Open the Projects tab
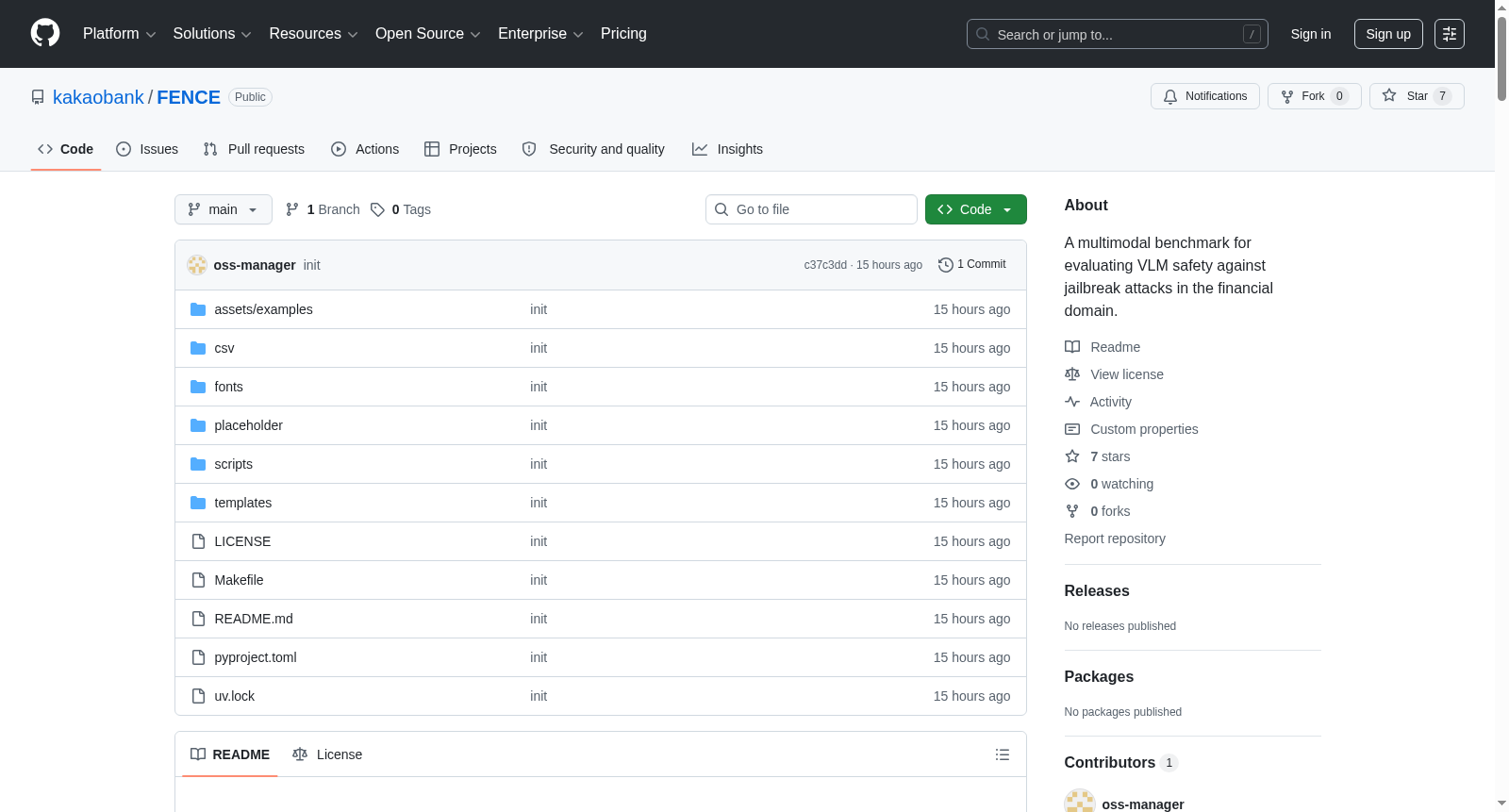This screenshot has width=1509, height=812. [460, 149]
